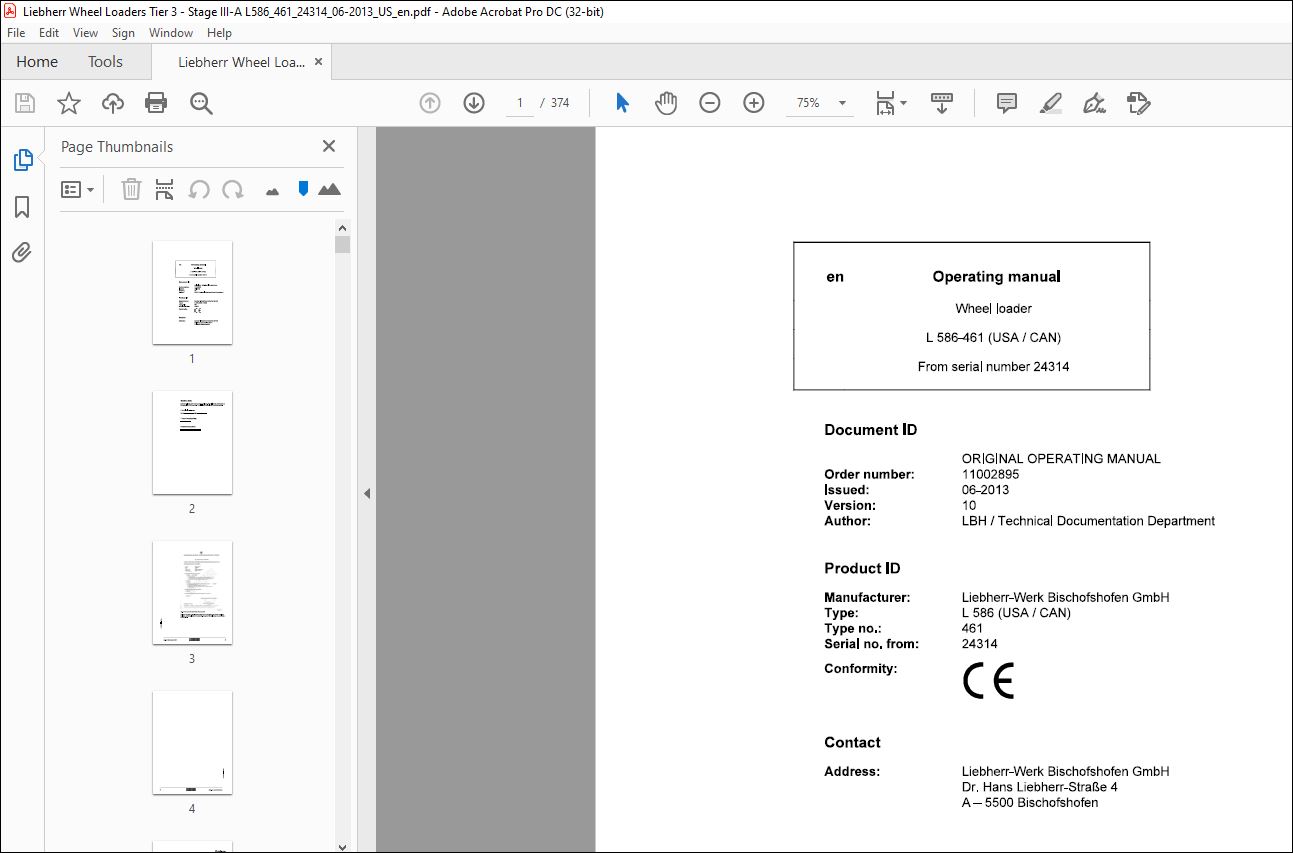The image size is (1293, 853).
Task: Select page 4 thumbnail
Action: click(192, 742)
